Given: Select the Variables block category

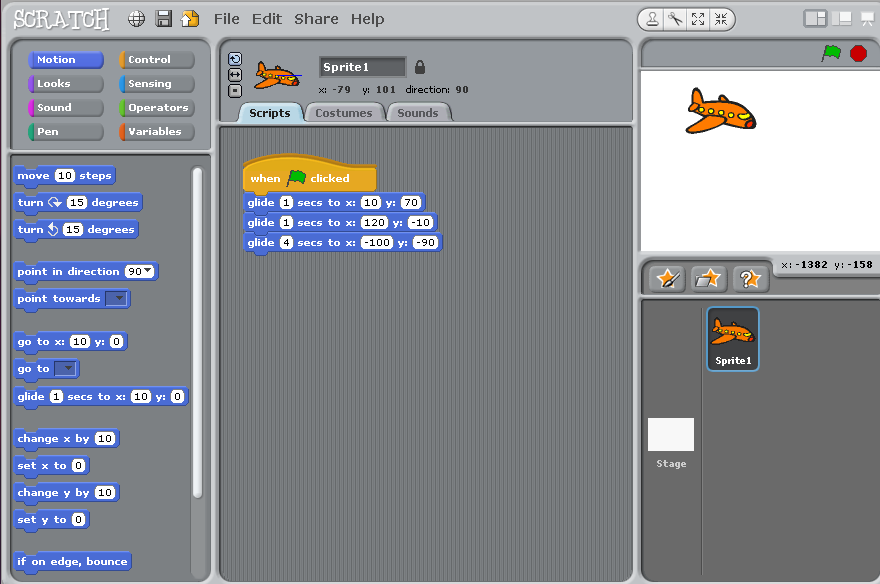Looking at the screenshot, I should 157,132.
